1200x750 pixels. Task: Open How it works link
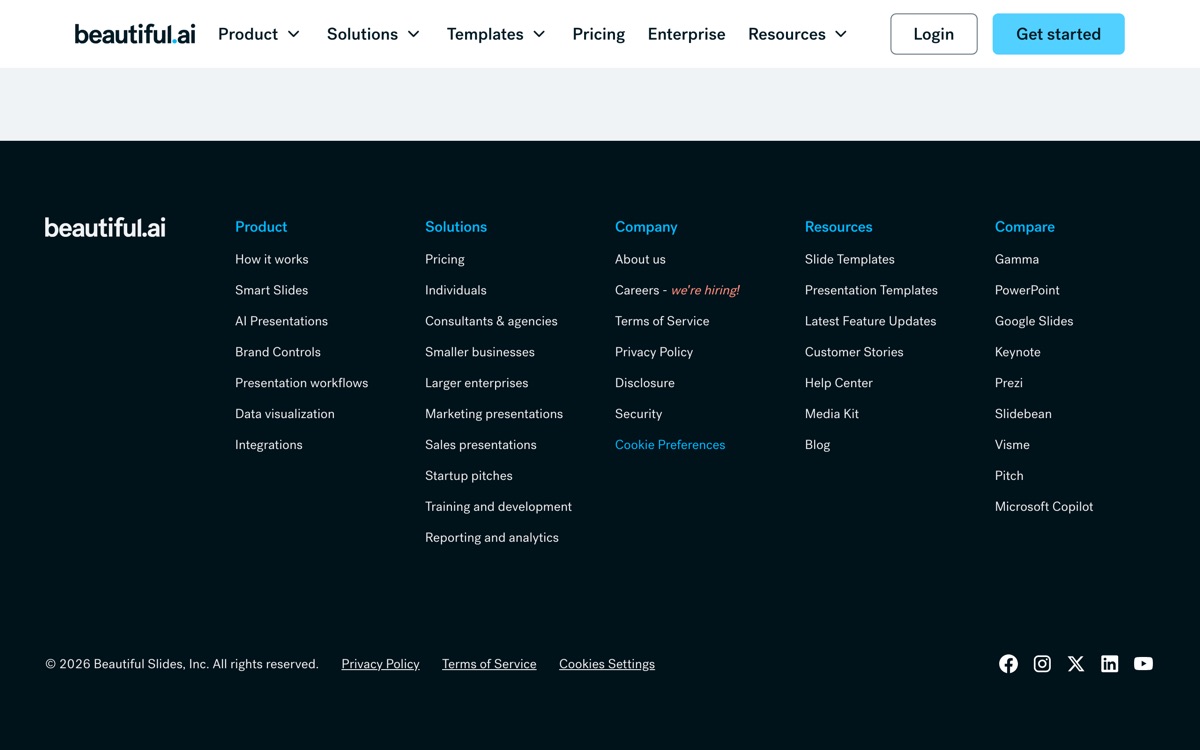tap(272, 259)
